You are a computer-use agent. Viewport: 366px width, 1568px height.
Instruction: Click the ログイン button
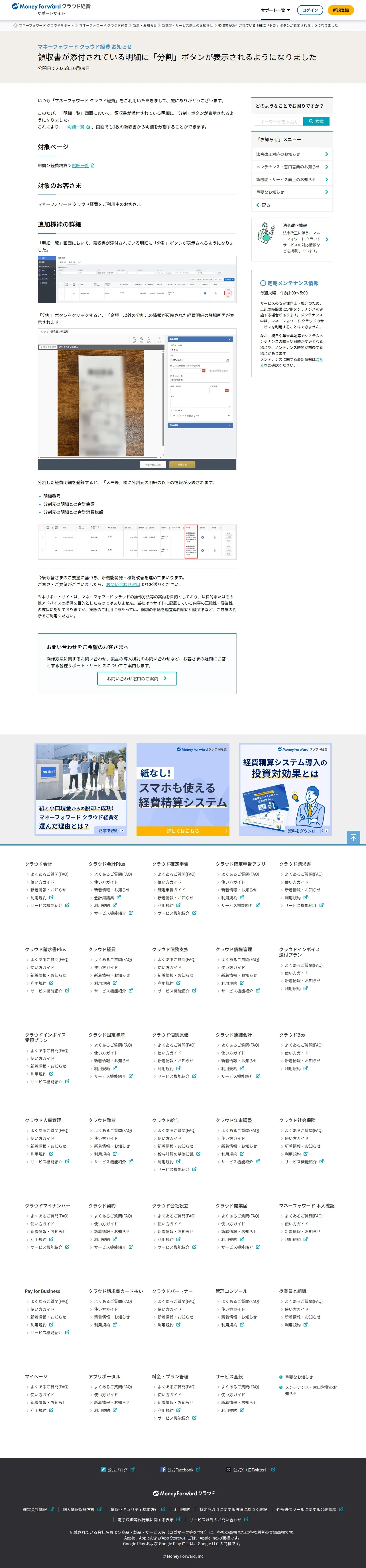(310, 10)
